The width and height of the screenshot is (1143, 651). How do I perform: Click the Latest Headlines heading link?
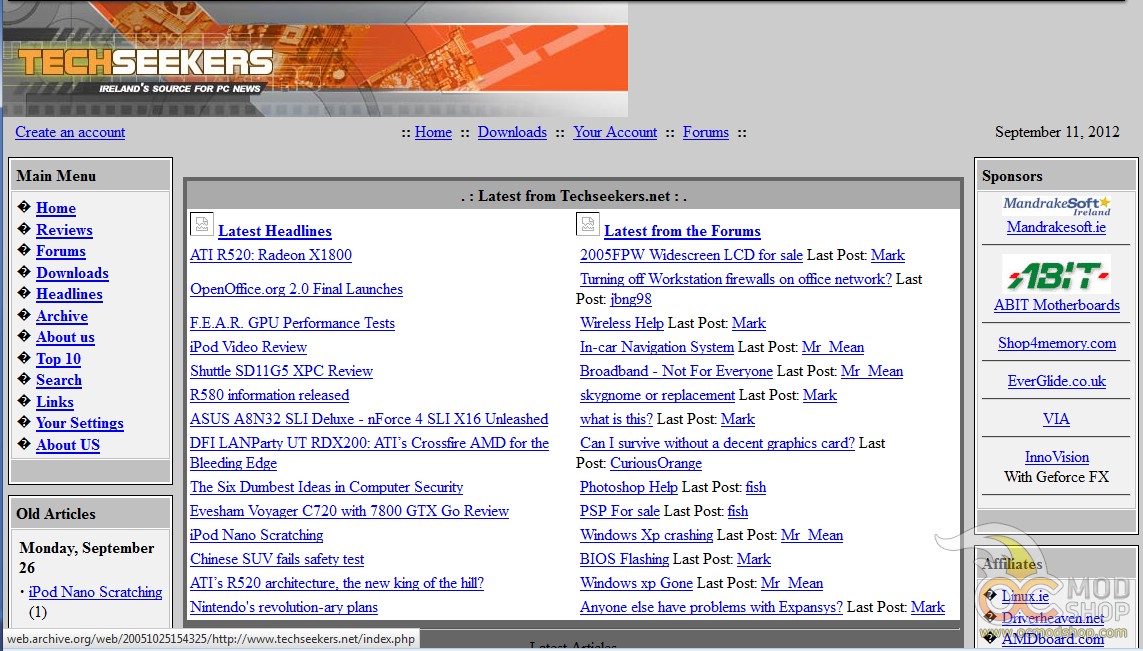[x=275, y=231]
